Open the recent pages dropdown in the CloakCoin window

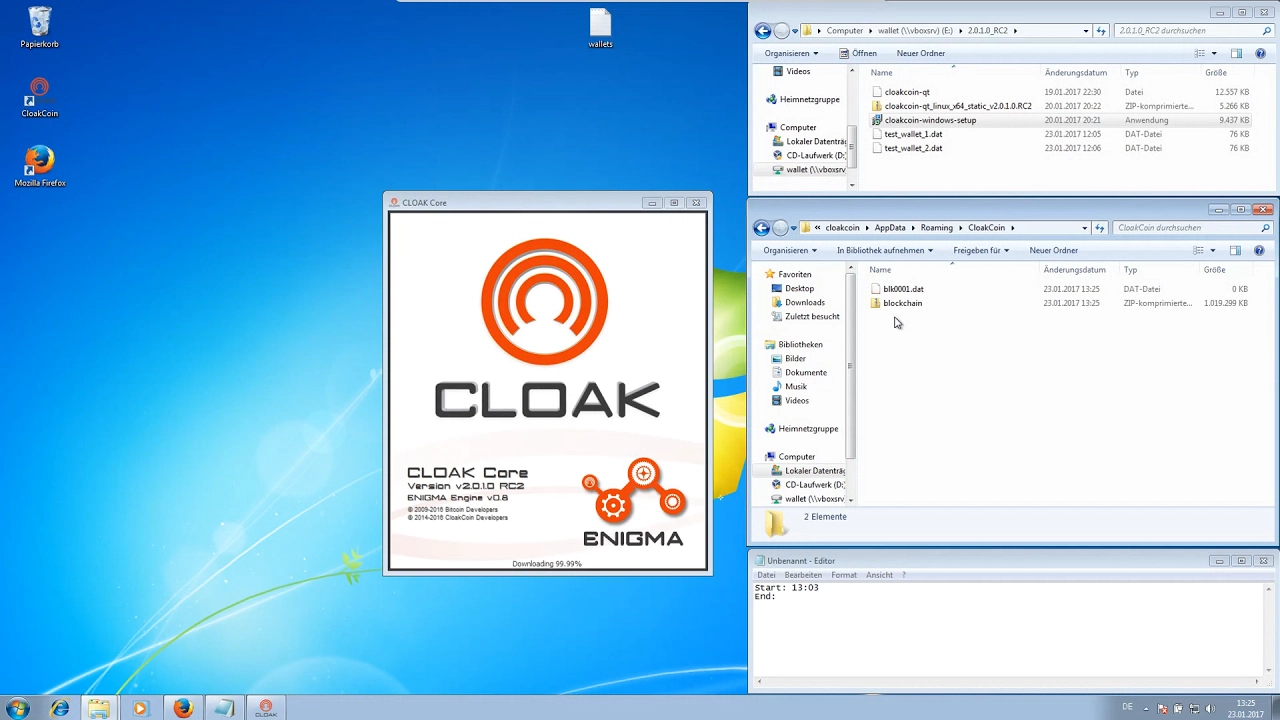[795, 228]
